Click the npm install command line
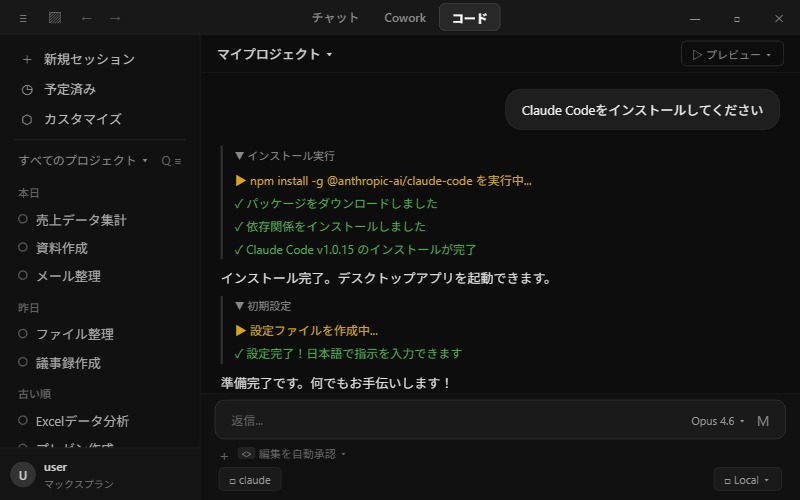This screenshot has height=500, width=800. [383, 181]
